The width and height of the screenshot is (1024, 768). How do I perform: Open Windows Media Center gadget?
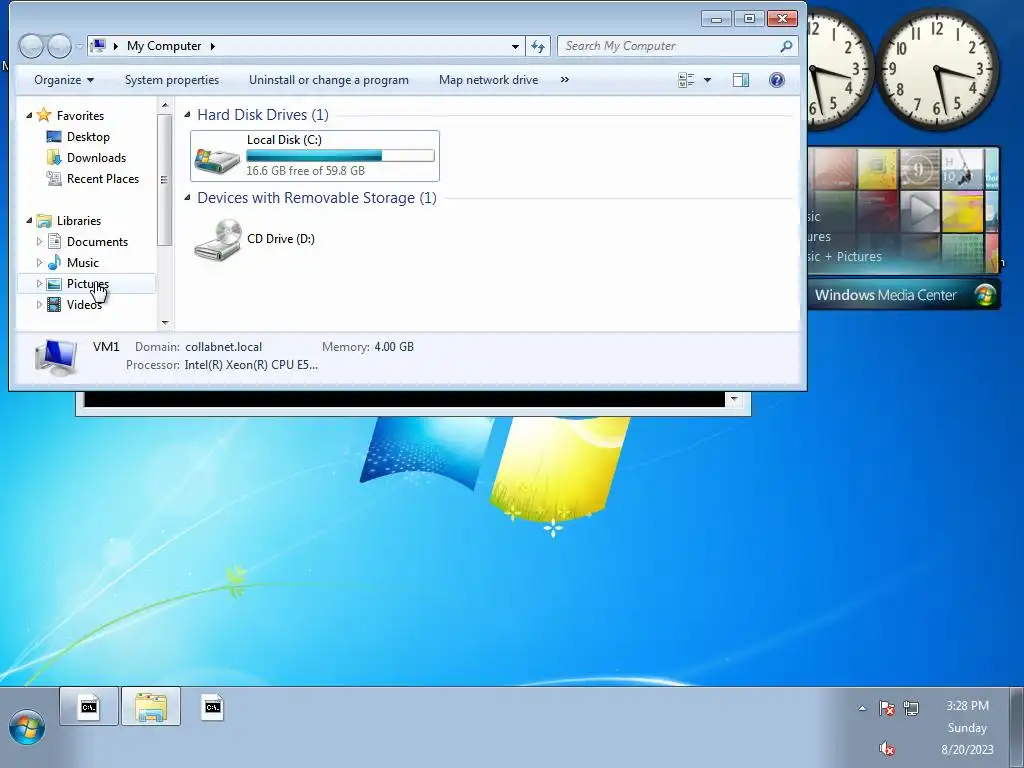coord(903,295)
